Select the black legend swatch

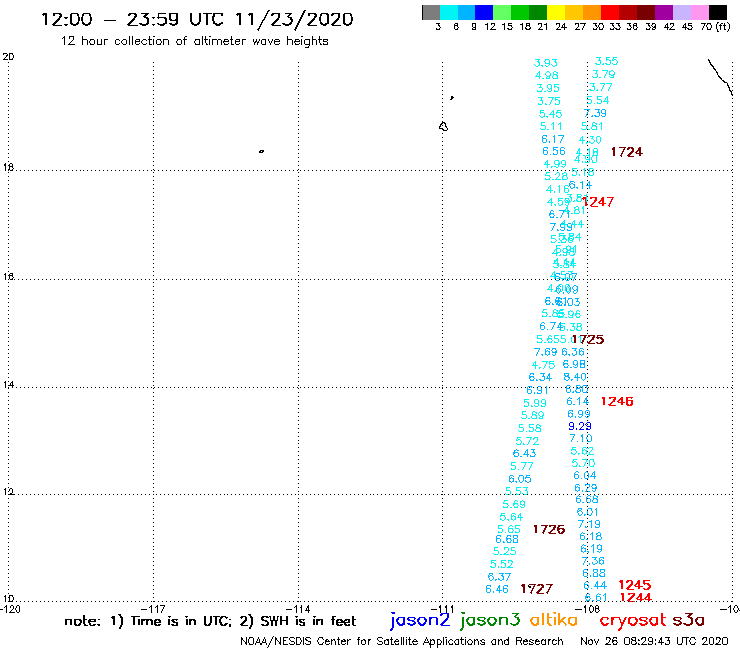point(718,12)
